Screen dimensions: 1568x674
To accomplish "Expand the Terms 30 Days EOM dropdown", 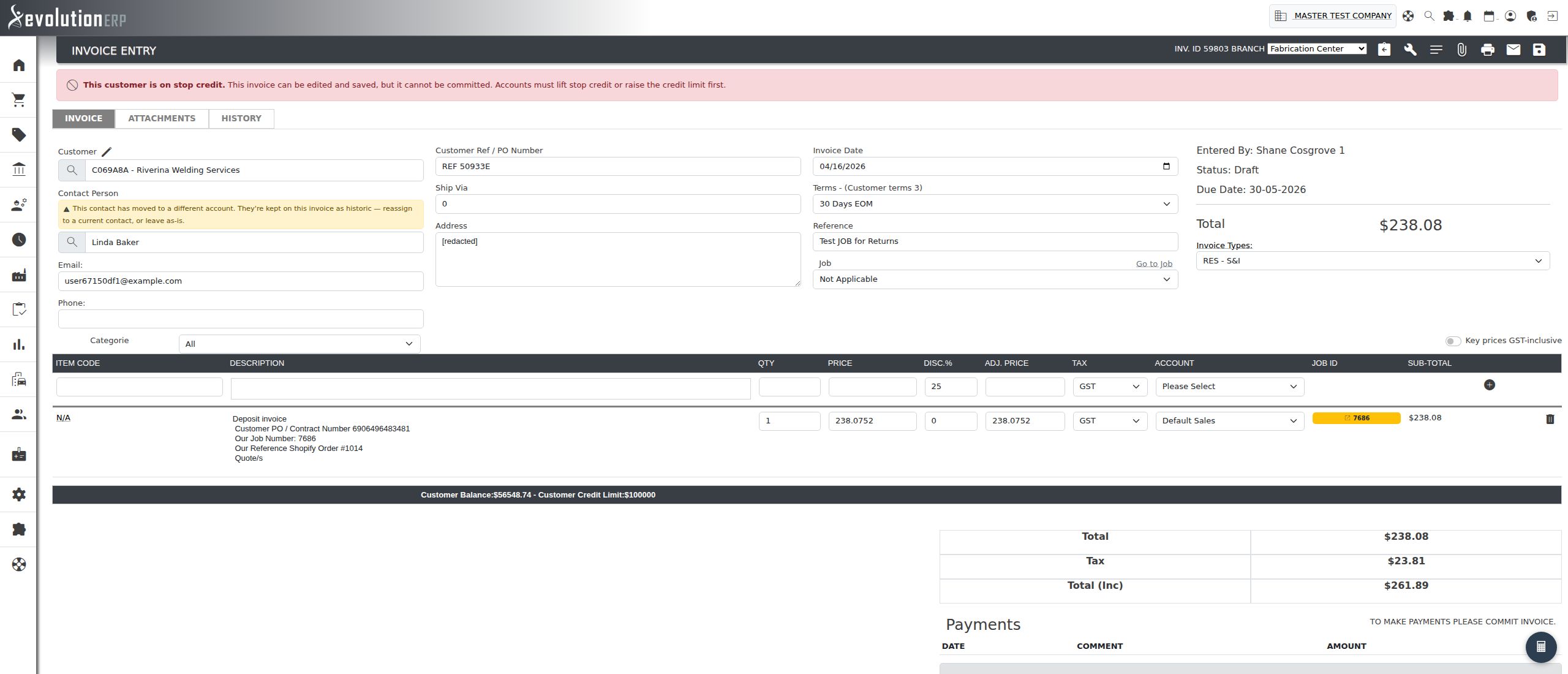I will tap(995, 204).
